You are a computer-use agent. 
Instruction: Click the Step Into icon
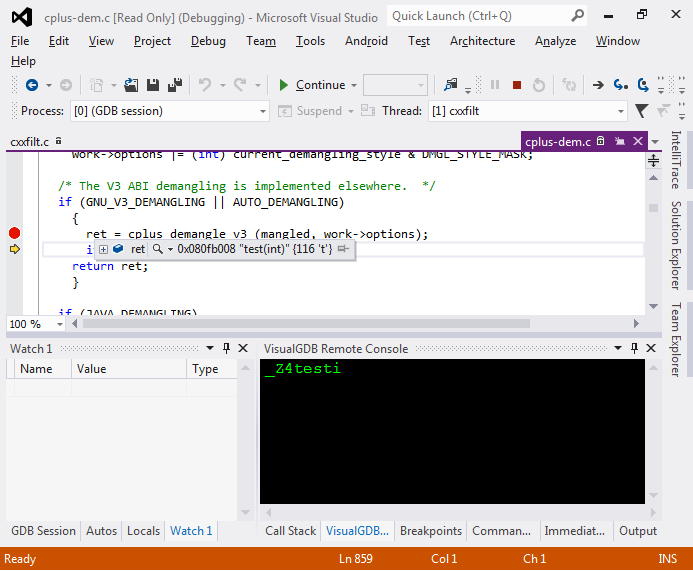621,85
